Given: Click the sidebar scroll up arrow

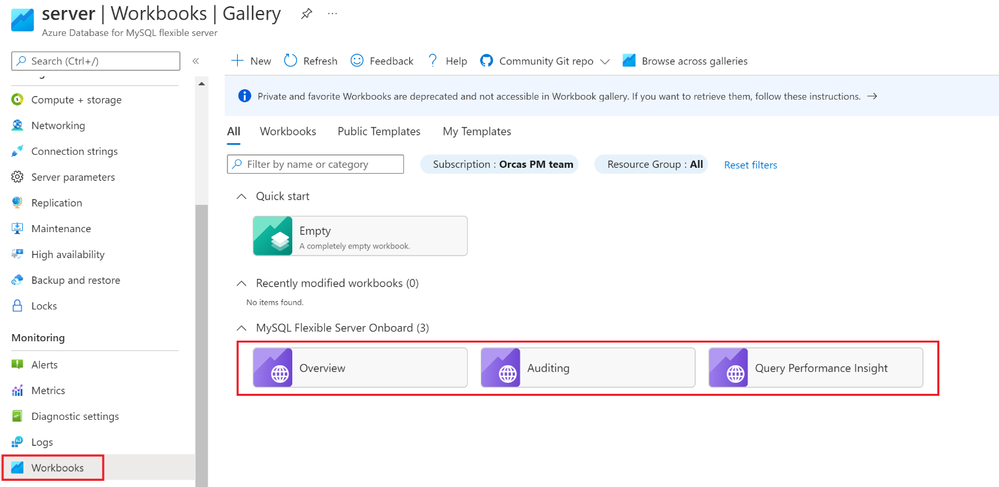Looking at the screenshot, I should tap(201, 84).
